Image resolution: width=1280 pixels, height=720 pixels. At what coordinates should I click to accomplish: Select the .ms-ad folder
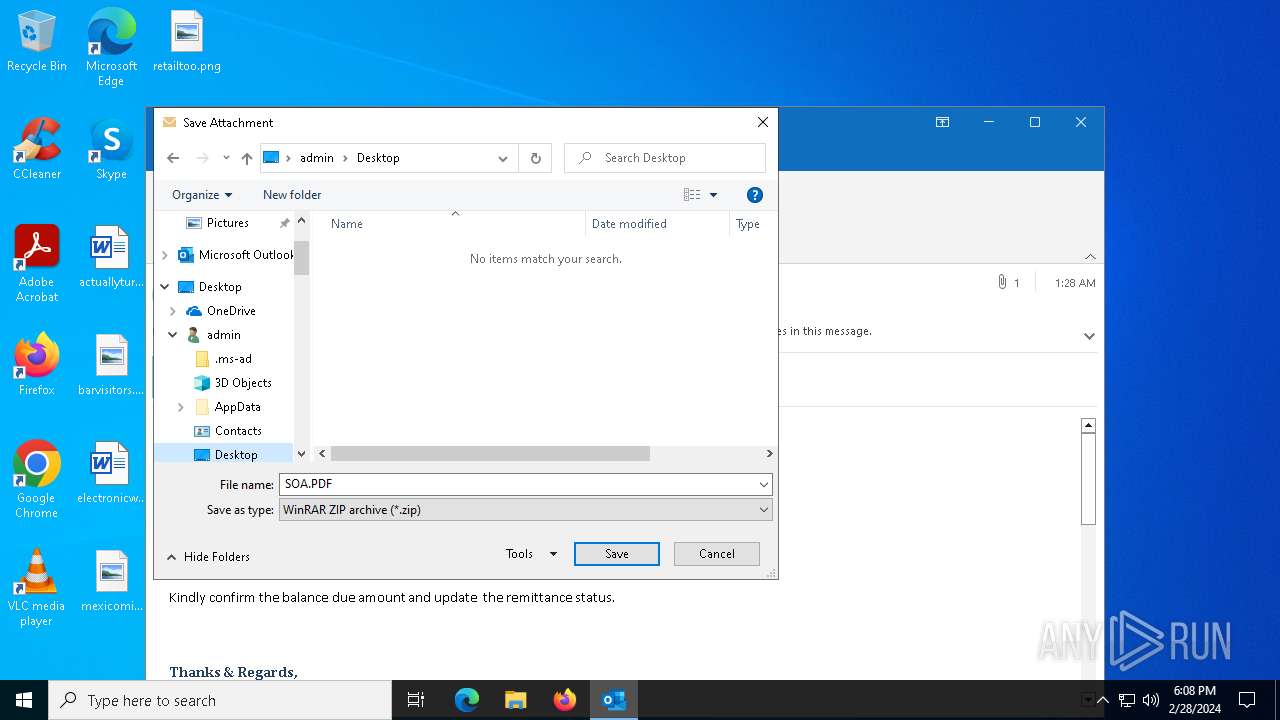point(232,359)
